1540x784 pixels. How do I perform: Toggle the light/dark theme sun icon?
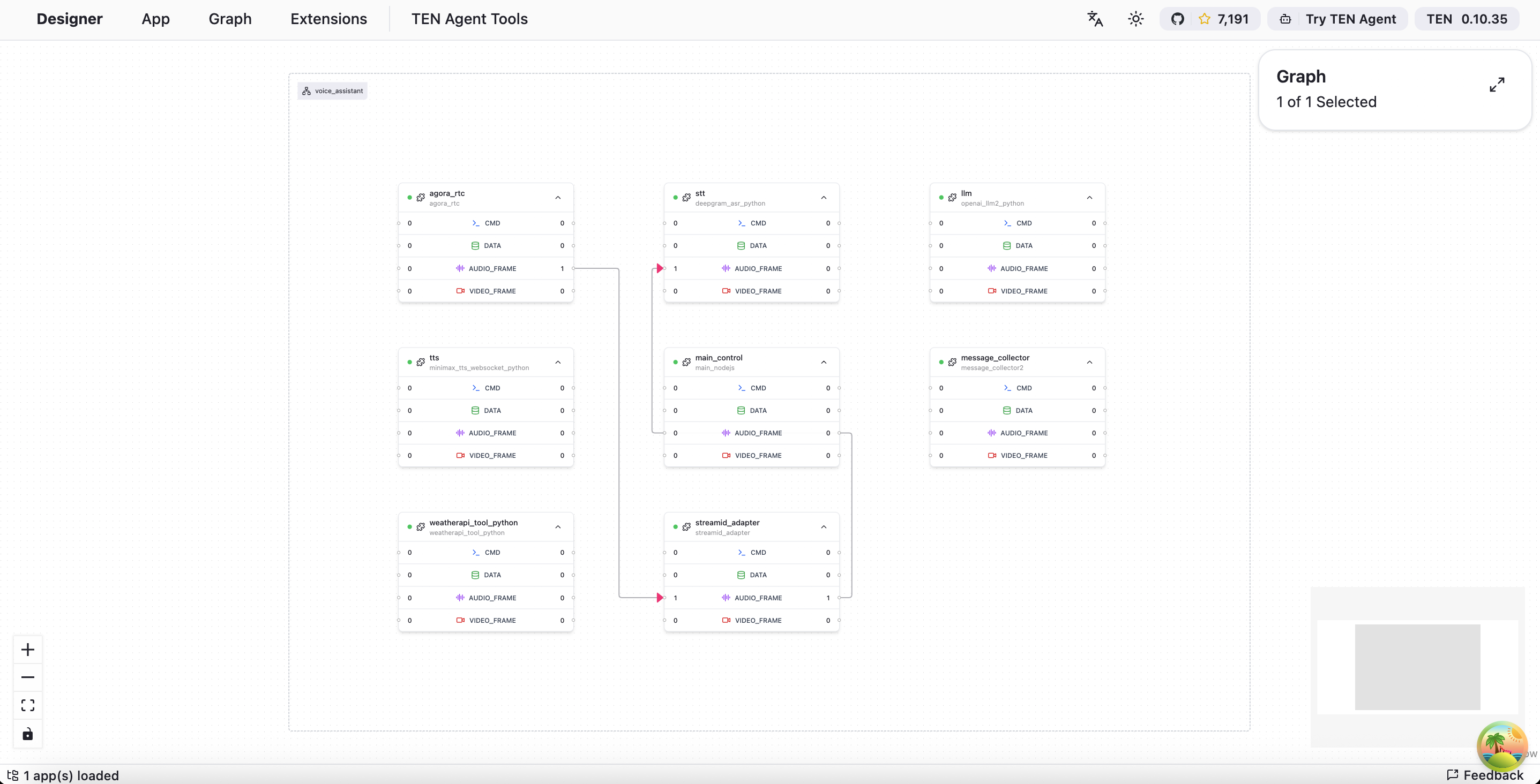coord(1135,19)
